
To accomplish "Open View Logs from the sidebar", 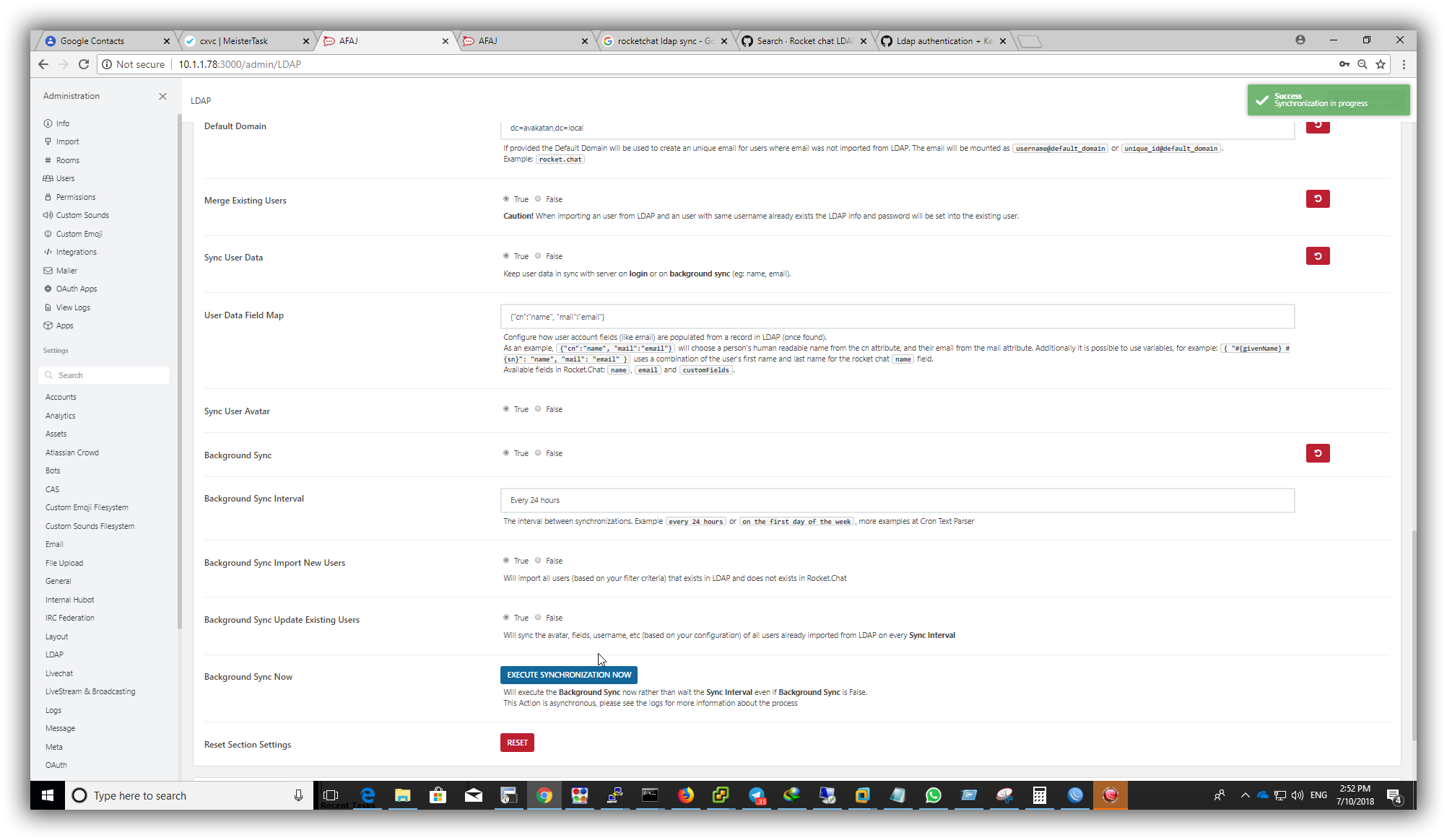I will (73, 307).
